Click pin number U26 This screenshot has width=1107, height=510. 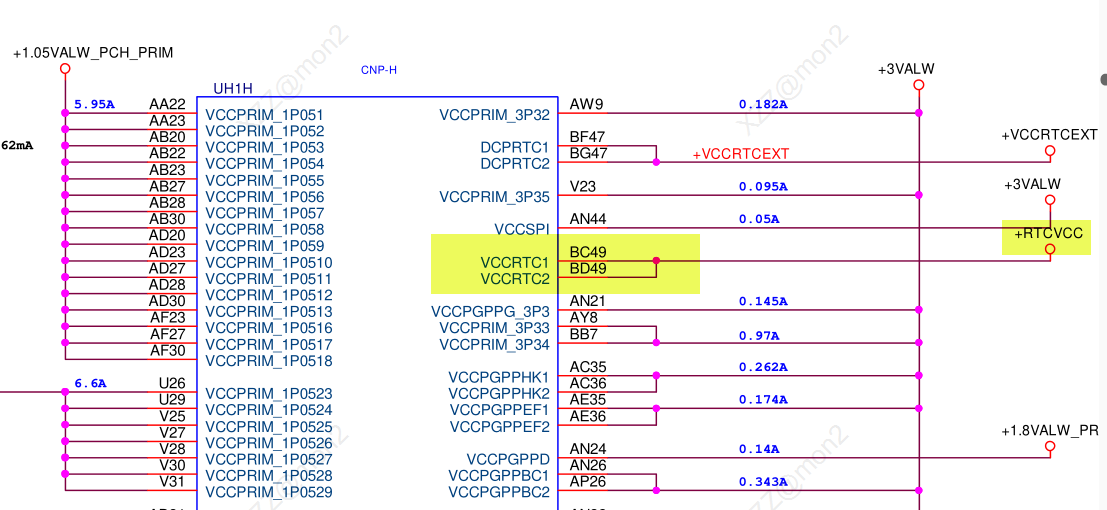tap(173, 384)
